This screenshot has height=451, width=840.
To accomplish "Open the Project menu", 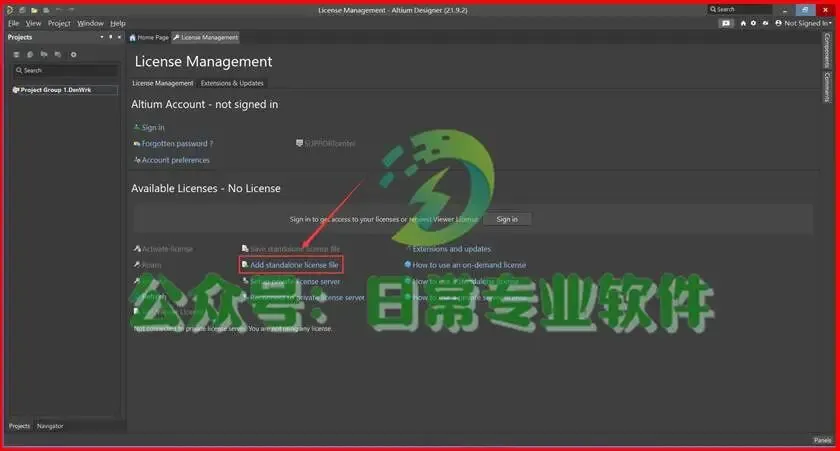I will (x=59, y=23).
